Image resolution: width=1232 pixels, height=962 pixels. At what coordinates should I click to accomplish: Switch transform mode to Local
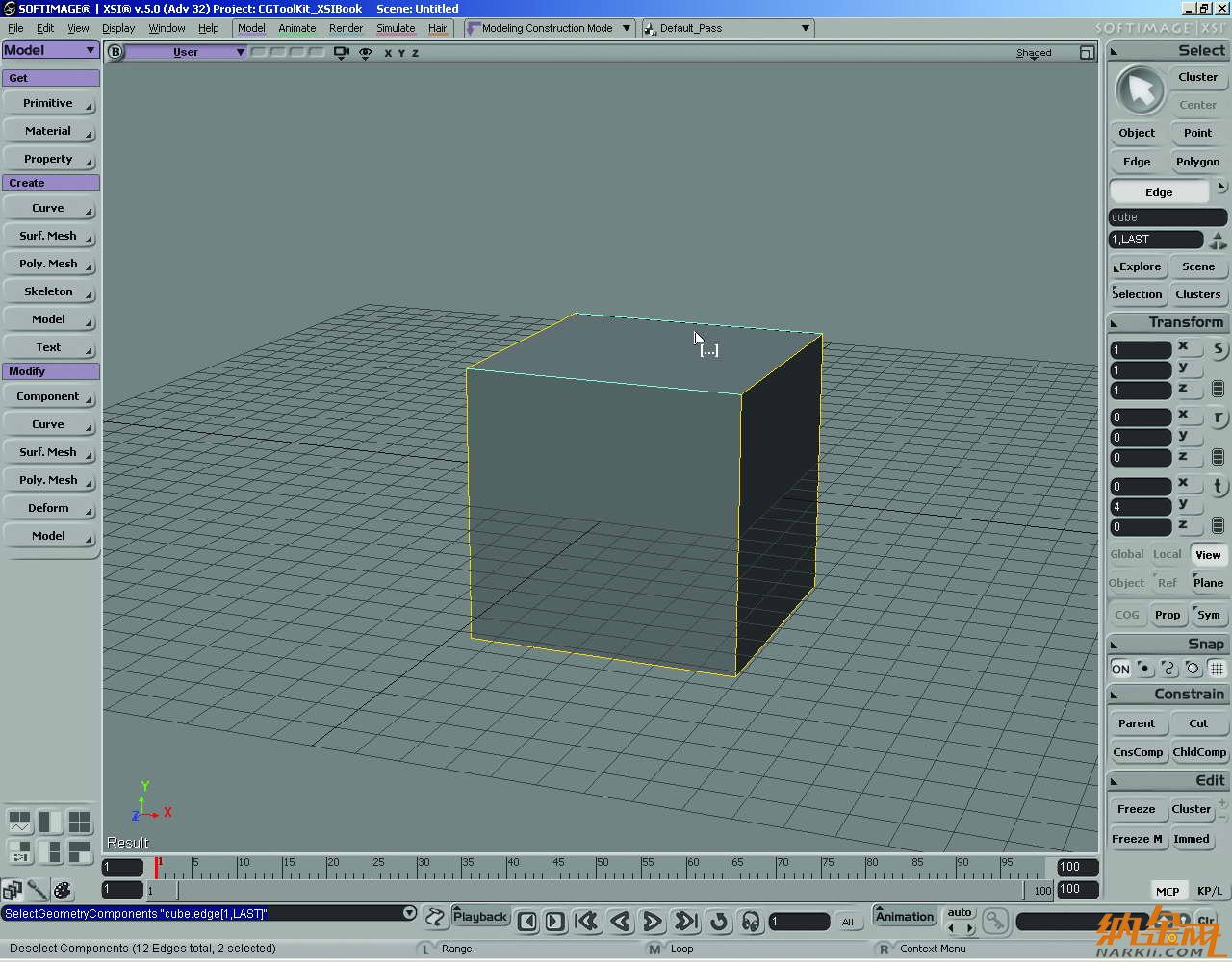[1167, 554]
